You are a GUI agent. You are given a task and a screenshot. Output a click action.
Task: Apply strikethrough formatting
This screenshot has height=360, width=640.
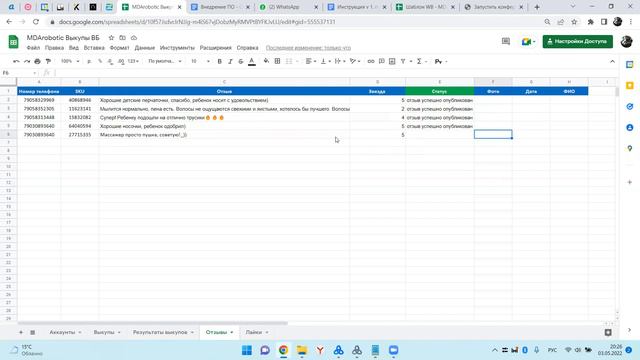(x=241, y=61)
